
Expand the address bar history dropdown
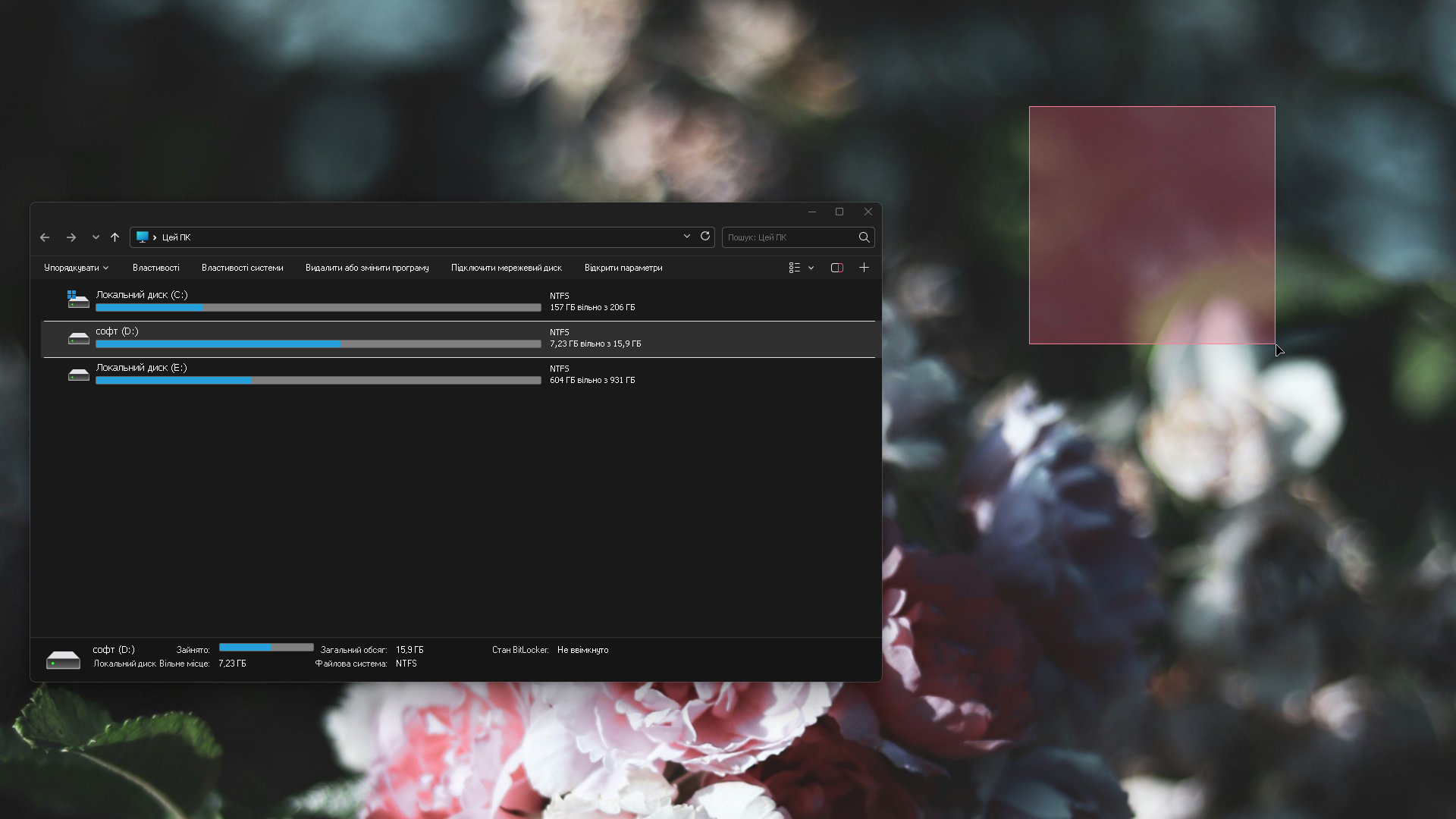(687, 237)
